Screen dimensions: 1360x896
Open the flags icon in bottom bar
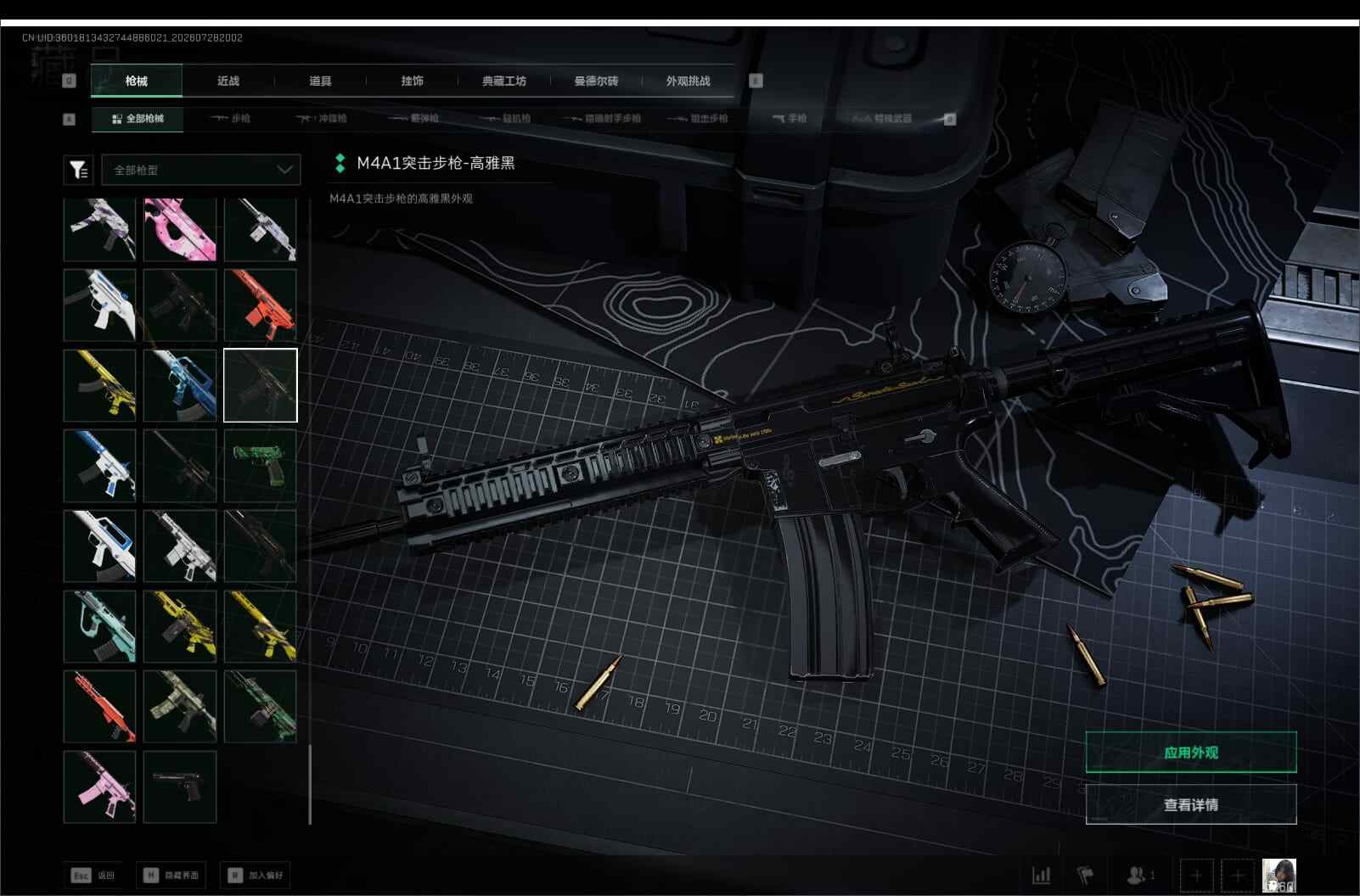[x=1086, y=875]
